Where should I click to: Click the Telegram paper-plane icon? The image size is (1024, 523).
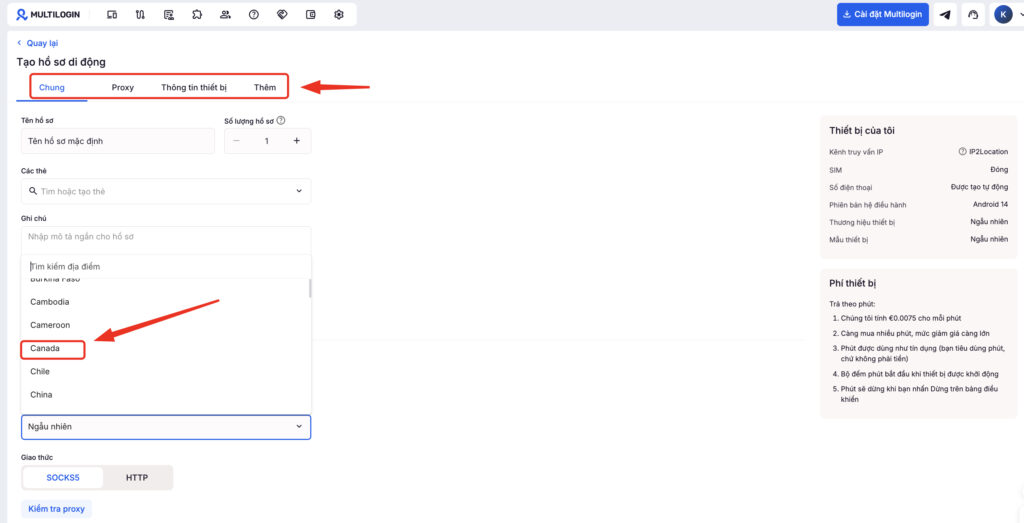click(x=945, y=14)
